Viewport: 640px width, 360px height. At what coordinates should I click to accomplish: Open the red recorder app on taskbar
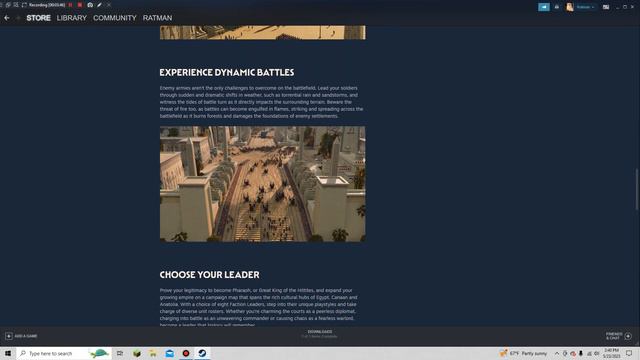(186, 353)
